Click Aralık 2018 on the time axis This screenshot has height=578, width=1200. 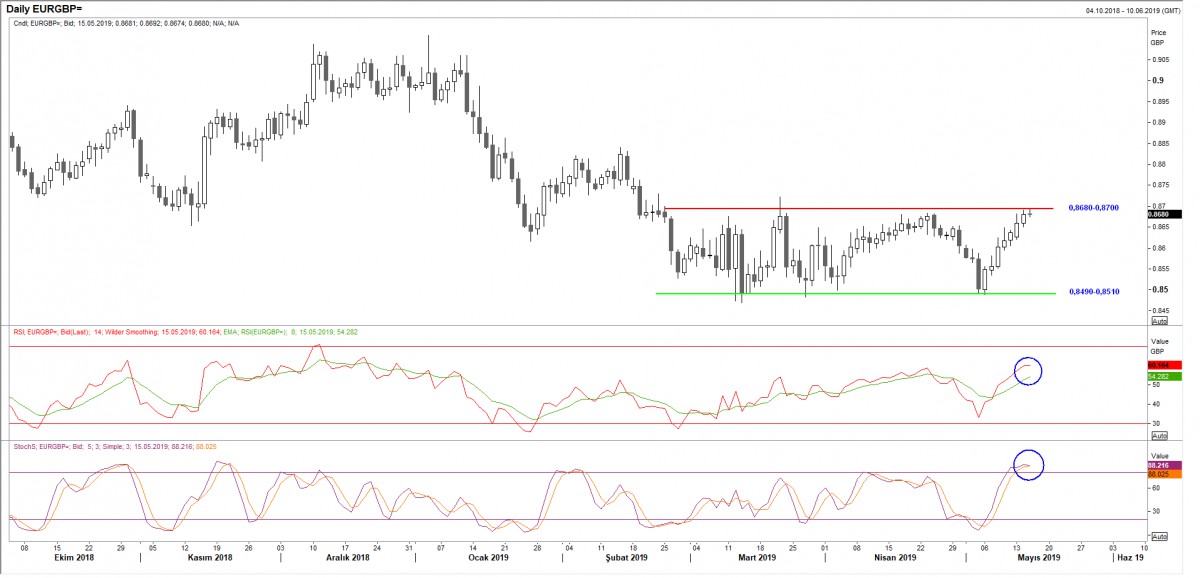(x=346, y=558)
